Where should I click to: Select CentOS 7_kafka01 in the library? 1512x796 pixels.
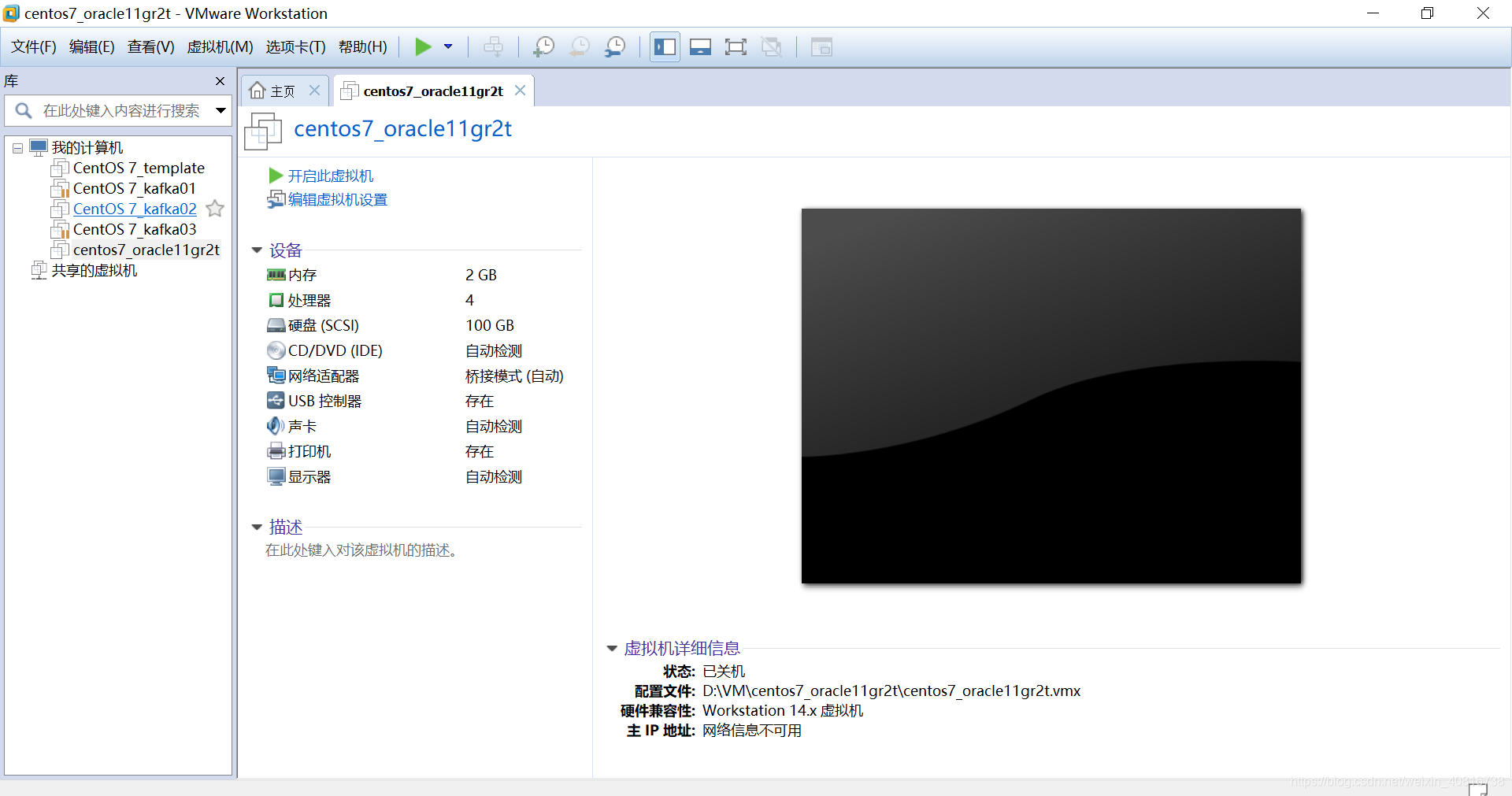134,189
